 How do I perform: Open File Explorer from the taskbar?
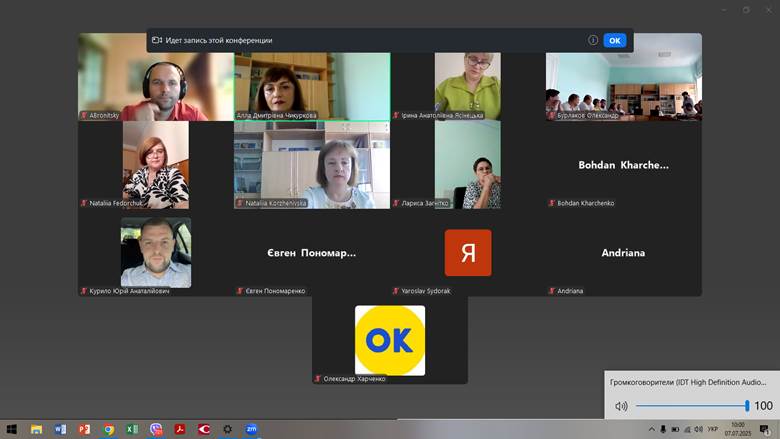point(36,429)
